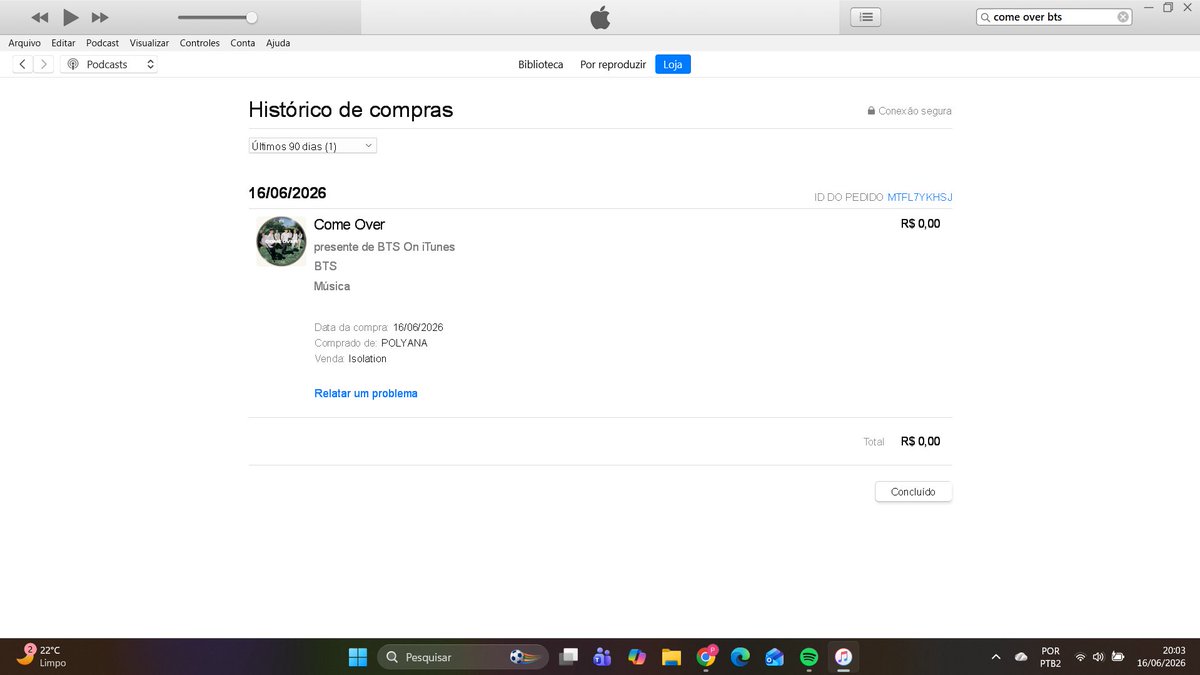1200x675 pixels.
Task: Click the taskbar Pesquisar search box
Action: coord(463,657)
